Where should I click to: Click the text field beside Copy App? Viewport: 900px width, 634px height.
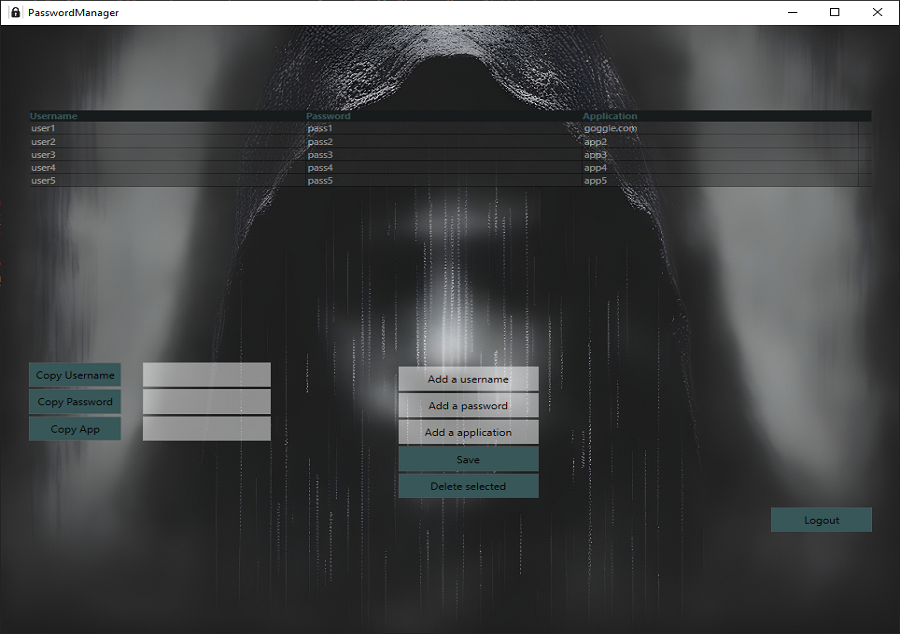[206, 429]
